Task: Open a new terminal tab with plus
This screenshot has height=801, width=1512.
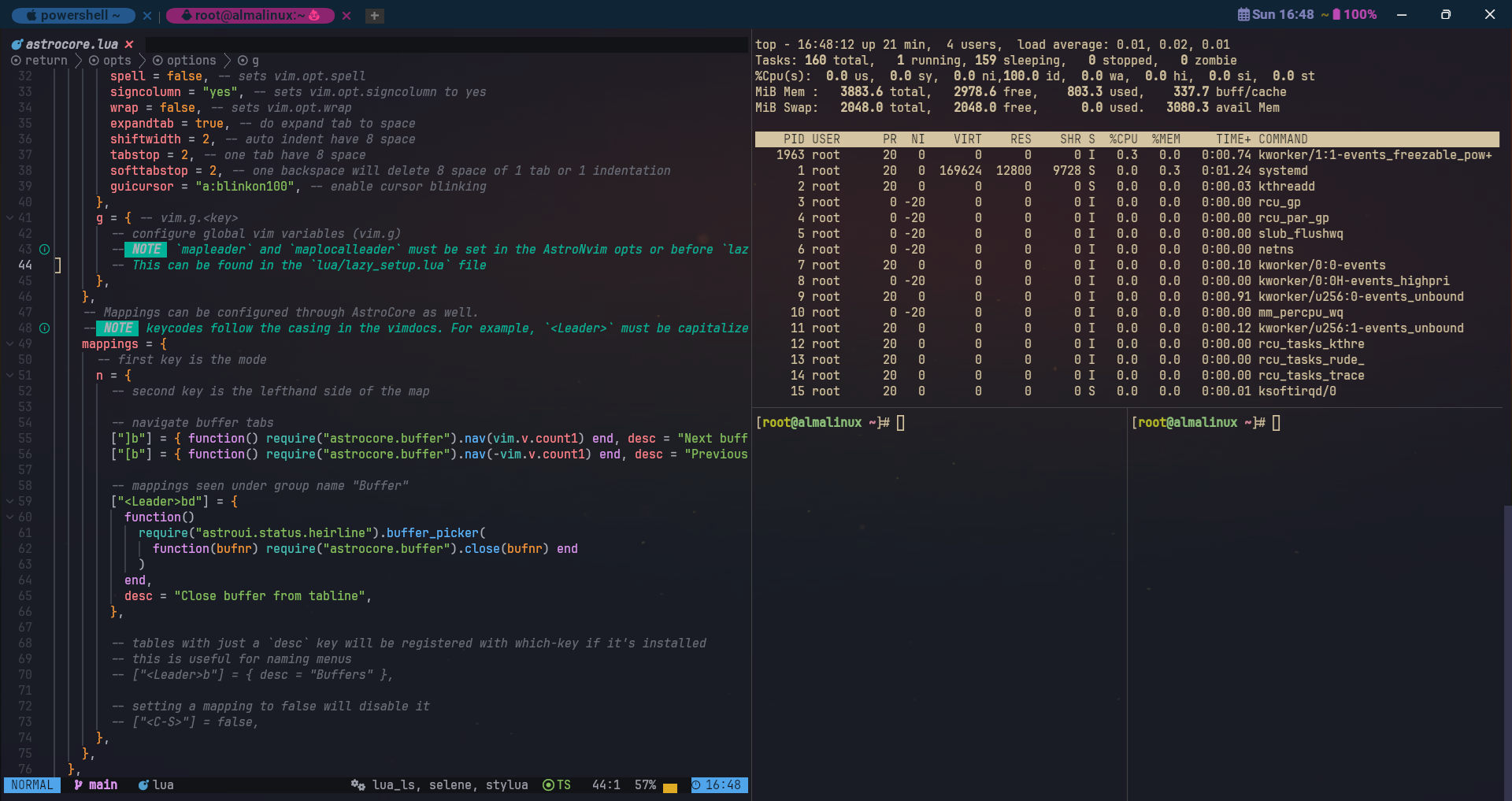Action: click(x=375, y=15)
